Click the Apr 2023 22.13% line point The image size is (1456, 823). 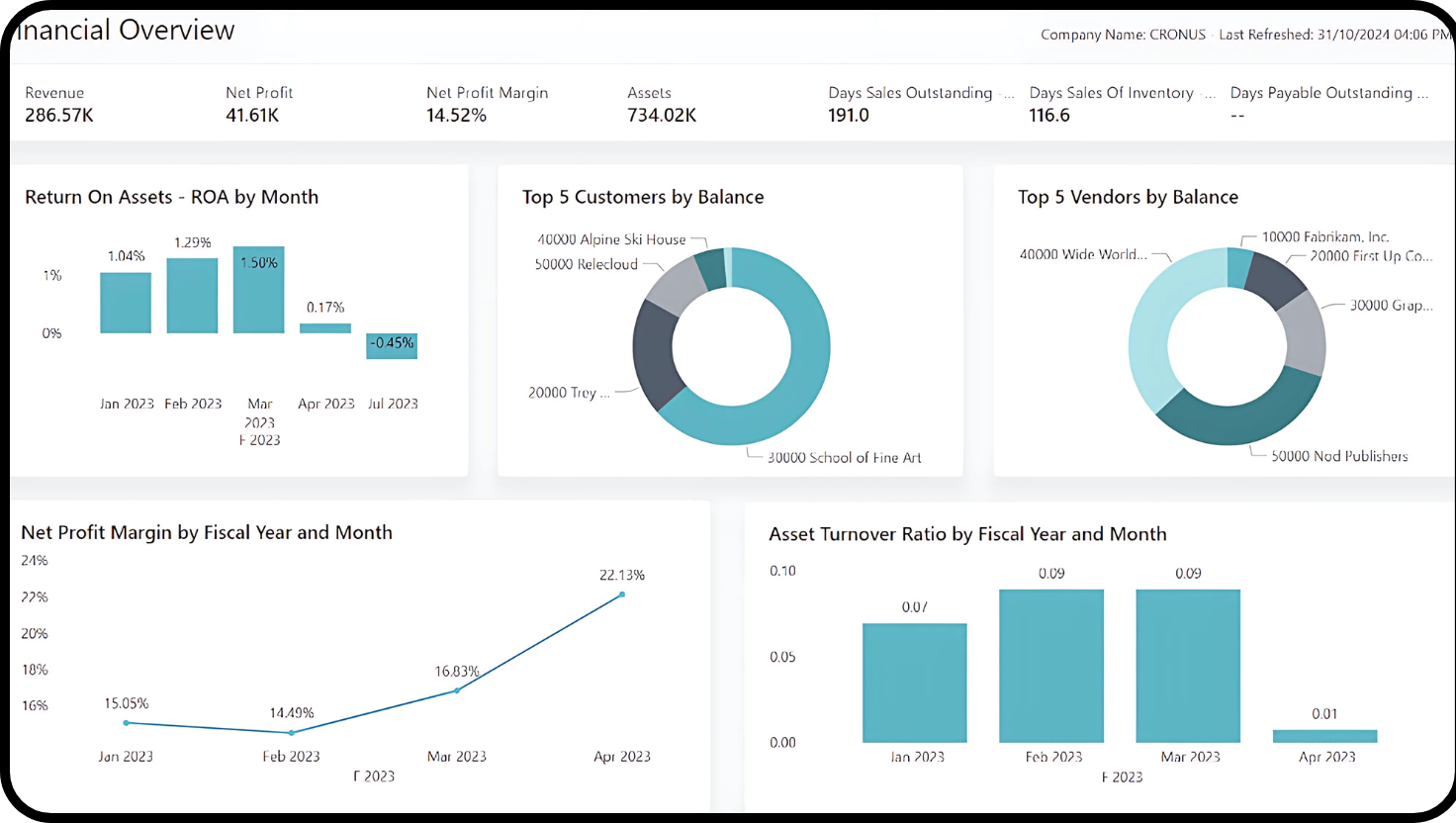point(622,594)
